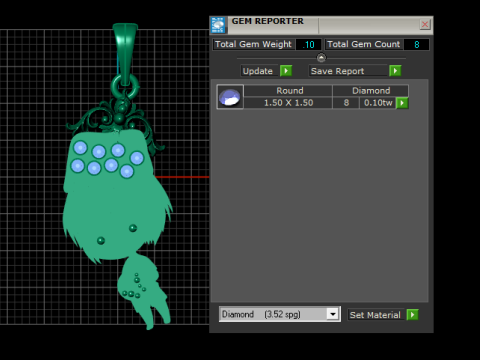
Task: Click the Total Gem Count label
Action: (364, 44)
